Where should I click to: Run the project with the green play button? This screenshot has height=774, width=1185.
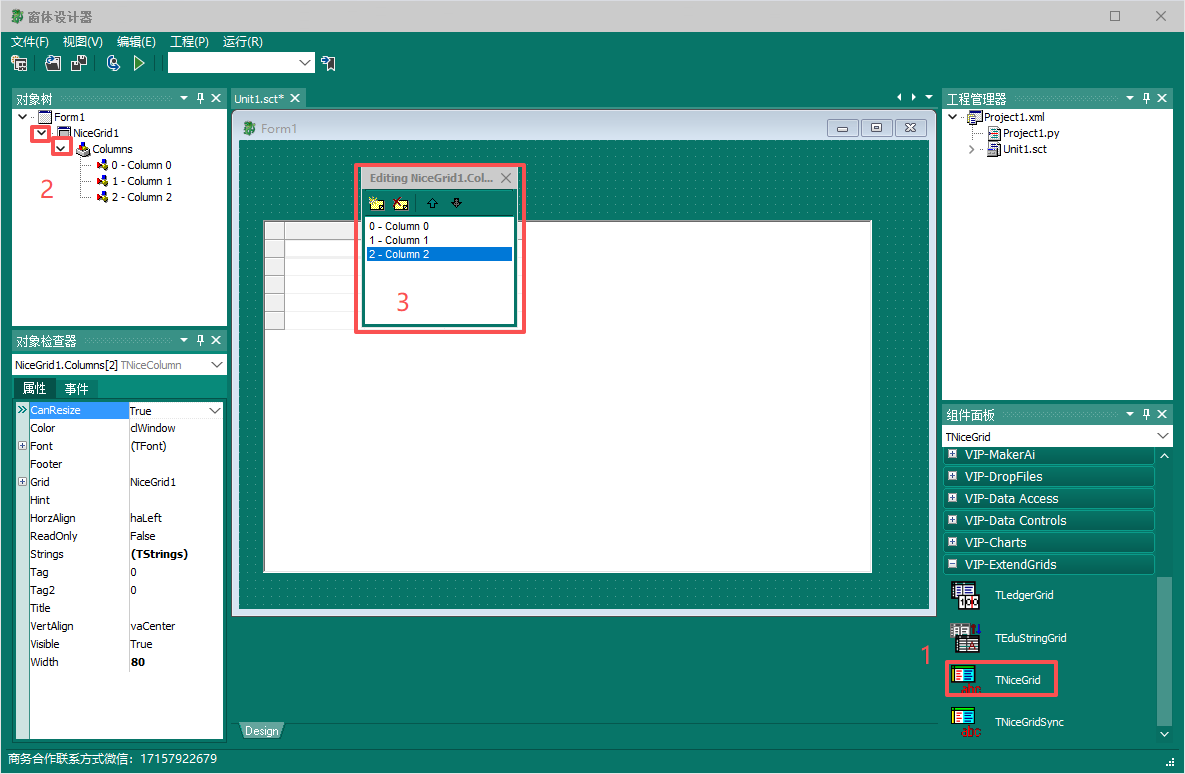[139, 63]
